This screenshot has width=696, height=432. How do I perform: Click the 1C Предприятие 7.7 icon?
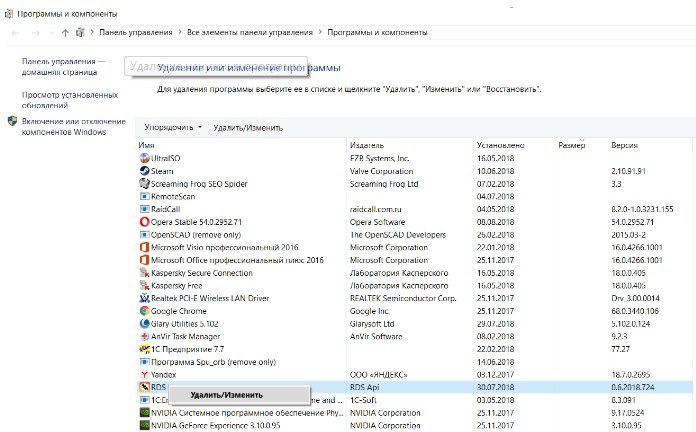pyautogui.click(x=144, y=349)
